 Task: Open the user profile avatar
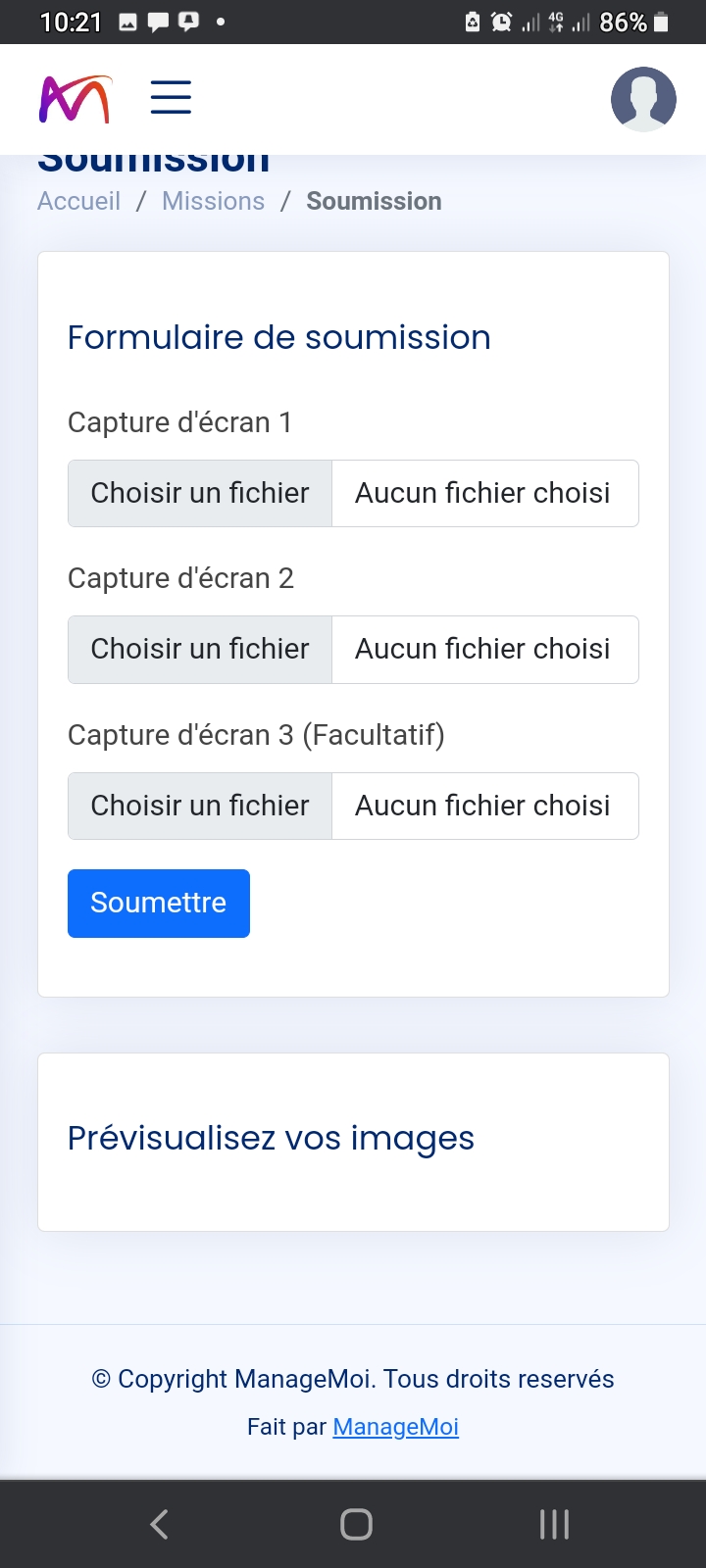(643, 99)
